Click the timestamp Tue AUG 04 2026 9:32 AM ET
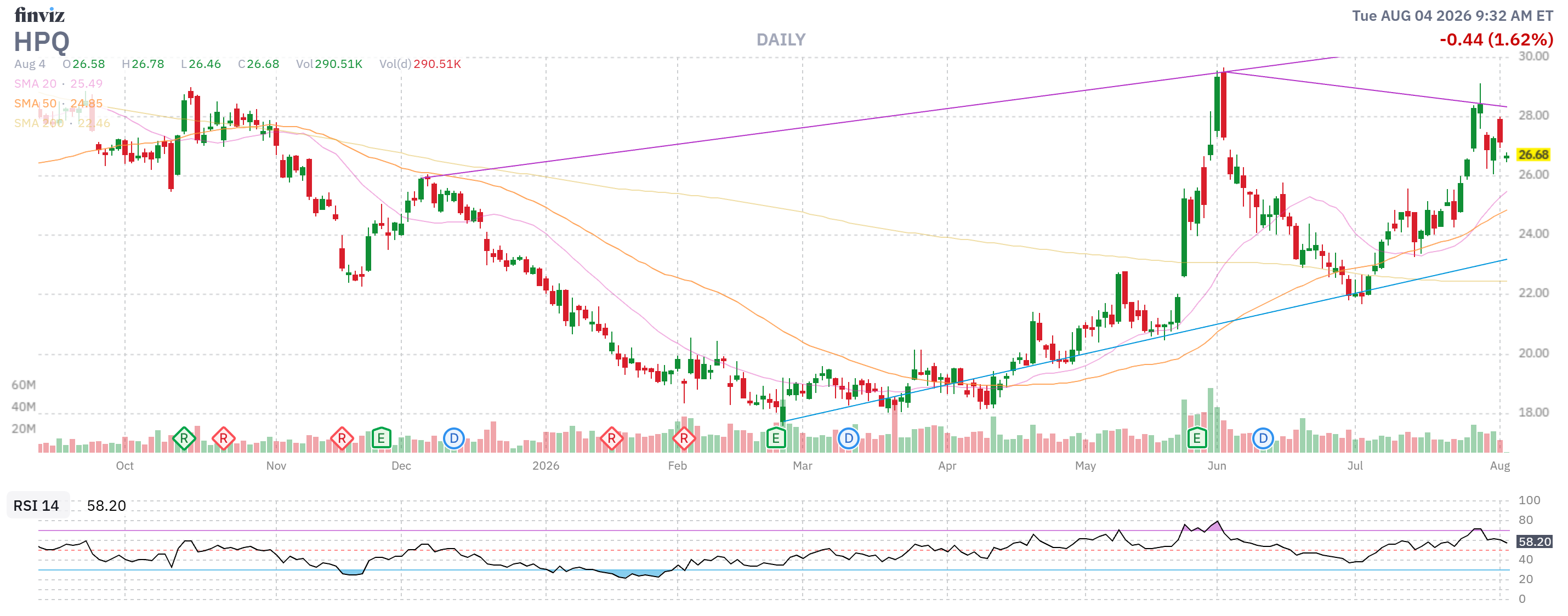 [x=1452, y=16]
